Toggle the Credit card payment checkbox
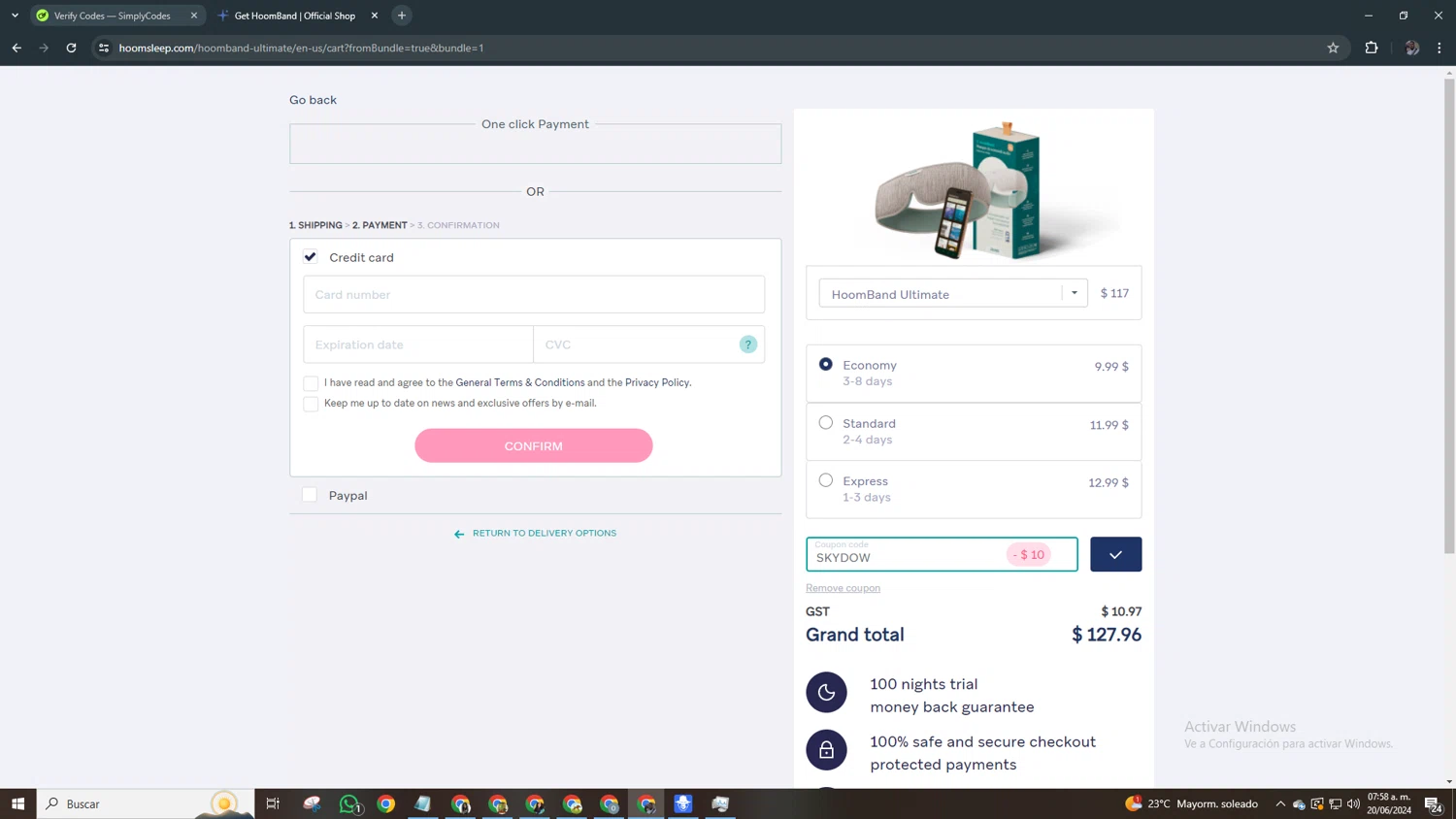This screenshot has height=819, width=1456. (311, 257)
